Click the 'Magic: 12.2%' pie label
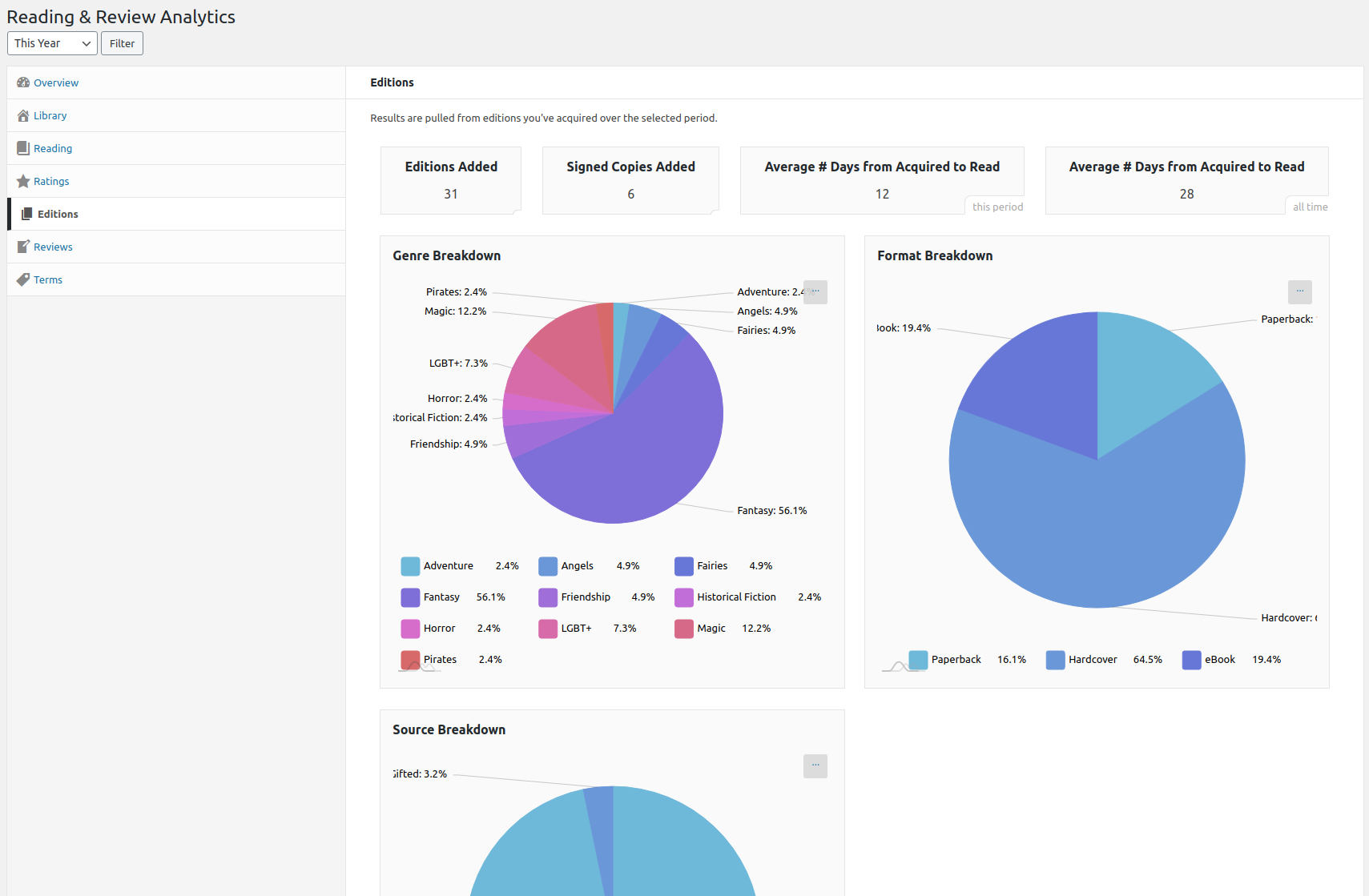The image size is (1369, 896). click(x=455, y=311)
